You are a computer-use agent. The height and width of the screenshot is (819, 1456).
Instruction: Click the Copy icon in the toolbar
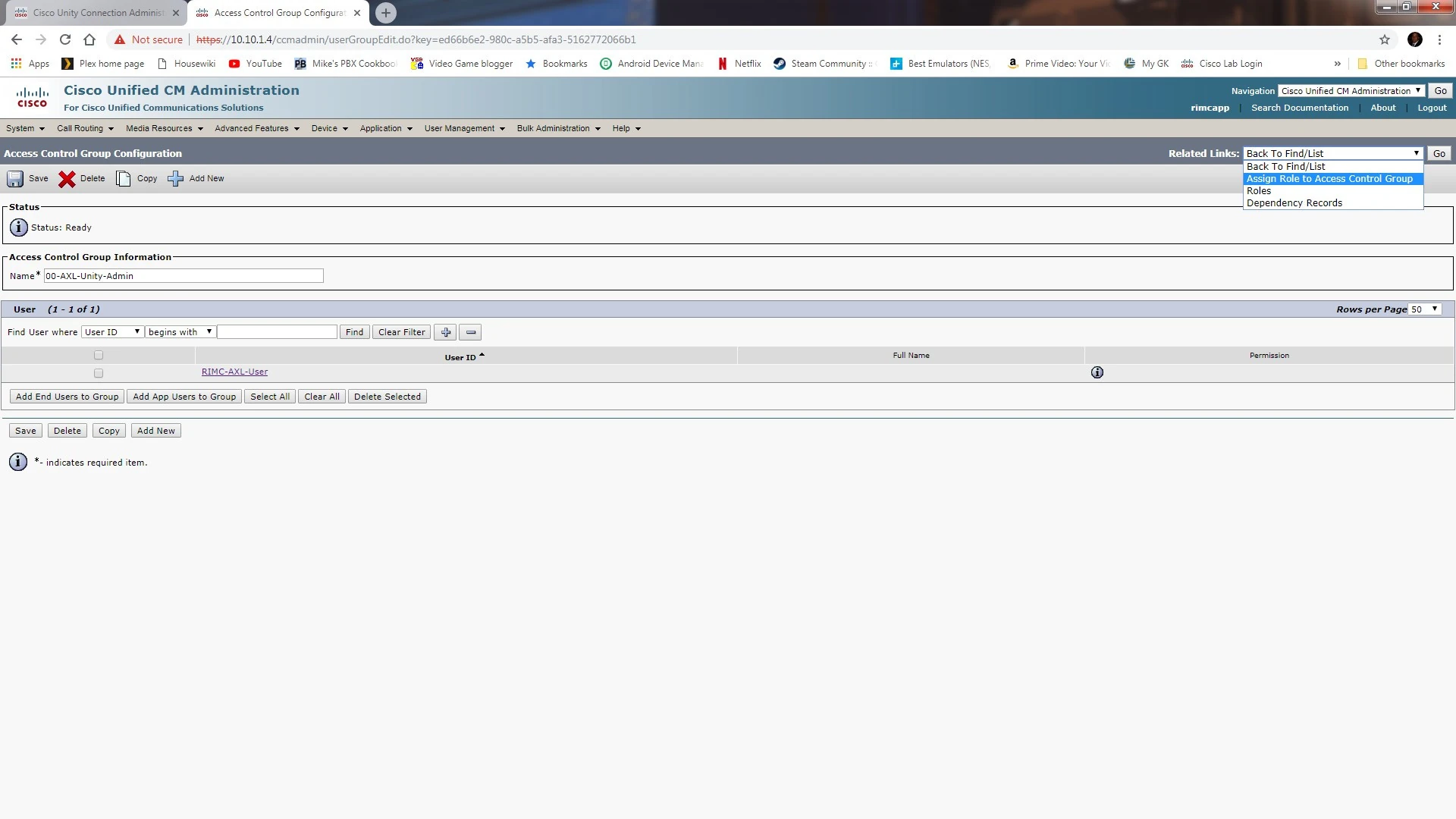123,179
